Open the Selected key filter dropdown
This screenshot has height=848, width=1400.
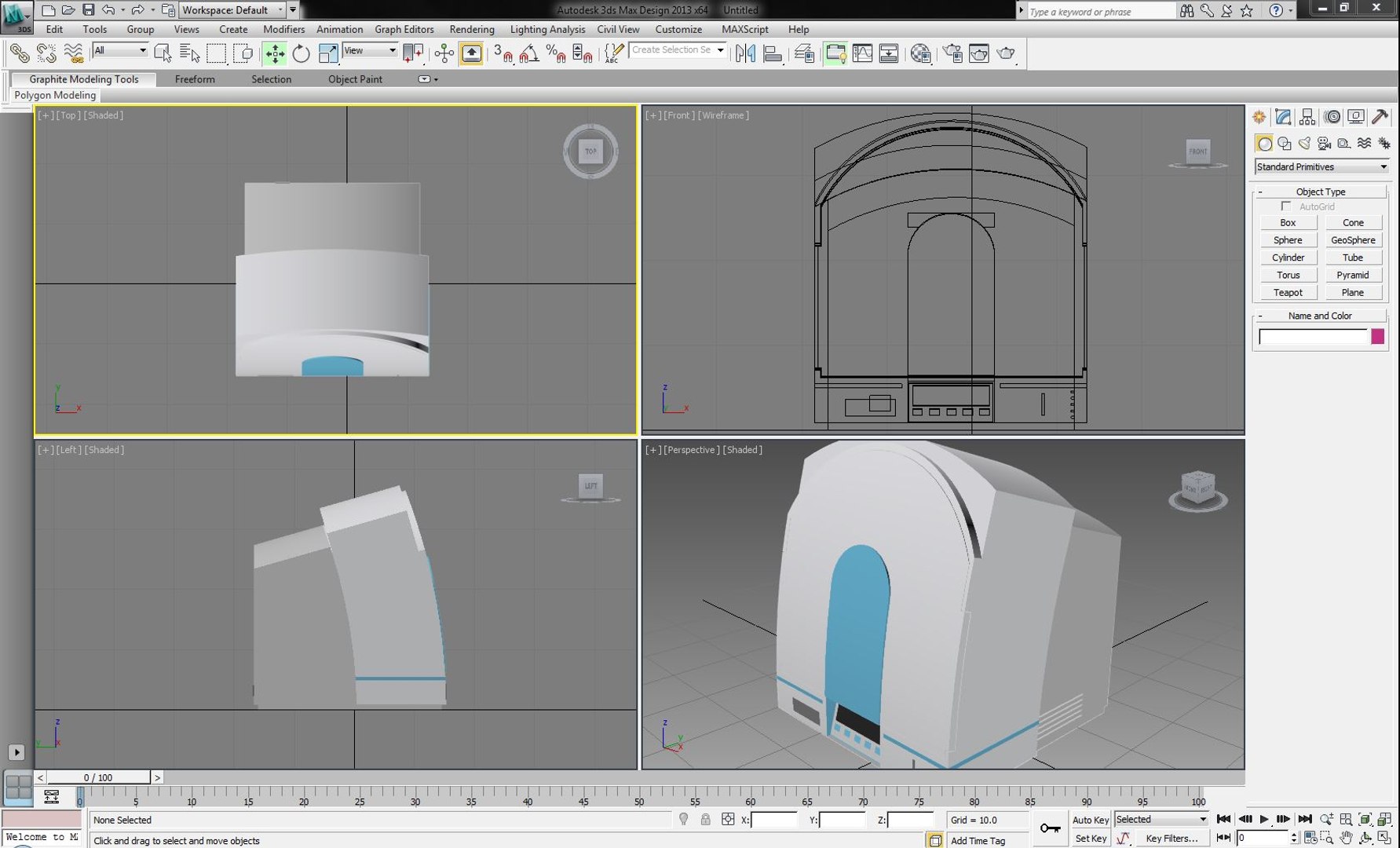[x=1161, y=820]
